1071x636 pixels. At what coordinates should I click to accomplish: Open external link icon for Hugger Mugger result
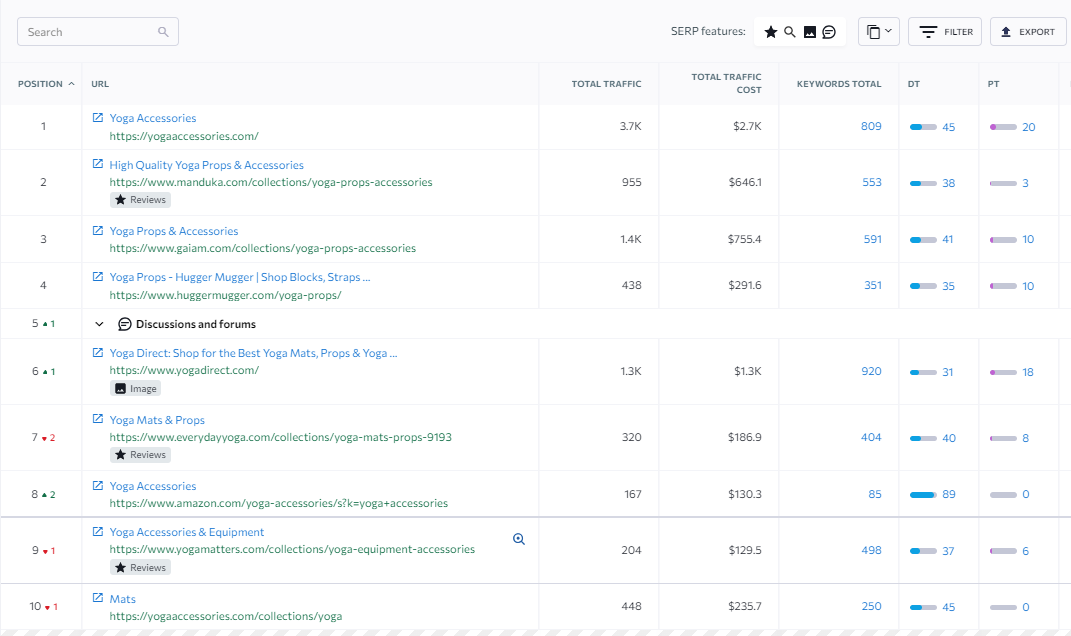pos(98,277)
